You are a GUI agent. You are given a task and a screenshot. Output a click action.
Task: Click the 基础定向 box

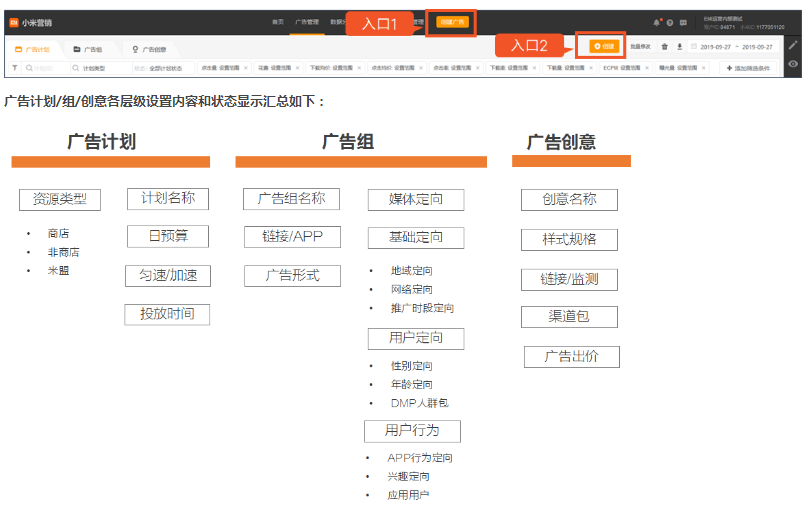click(416, 237)
